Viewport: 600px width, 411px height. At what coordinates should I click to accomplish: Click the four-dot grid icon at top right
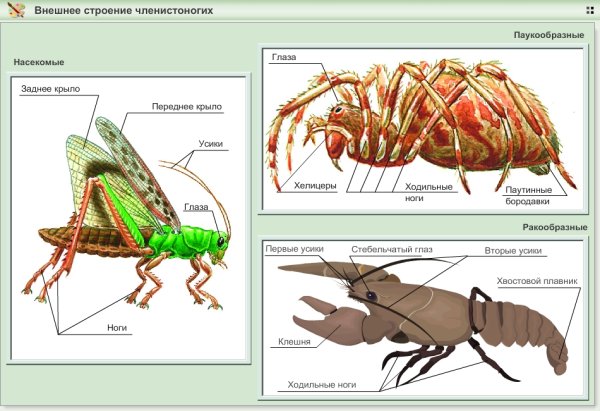tap(589, 10)
